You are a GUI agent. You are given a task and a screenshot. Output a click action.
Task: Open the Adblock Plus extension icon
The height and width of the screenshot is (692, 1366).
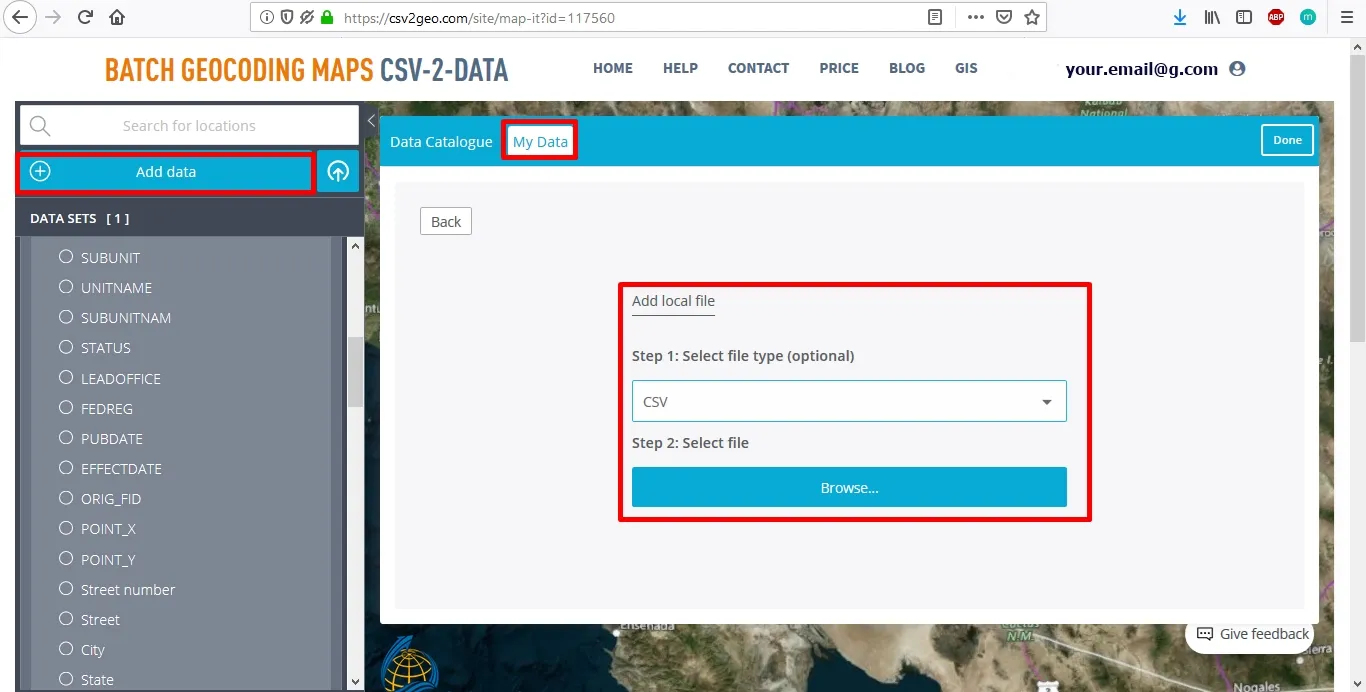1276,17
